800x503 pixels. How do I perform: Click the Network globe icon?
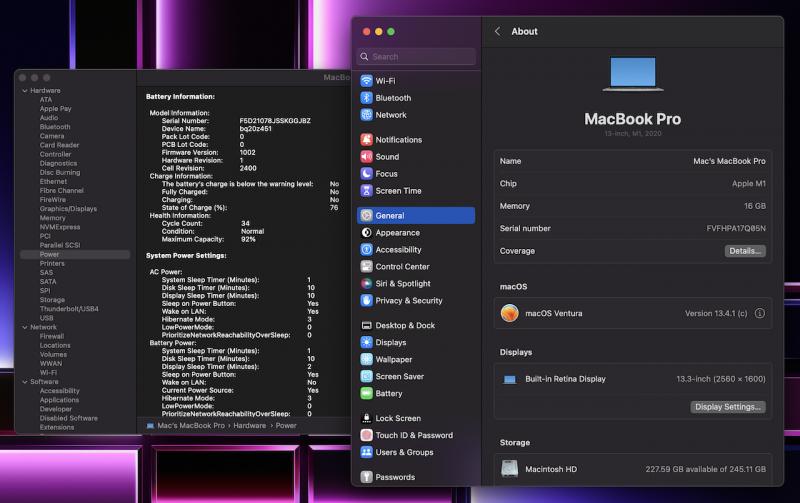coord(366,115)
